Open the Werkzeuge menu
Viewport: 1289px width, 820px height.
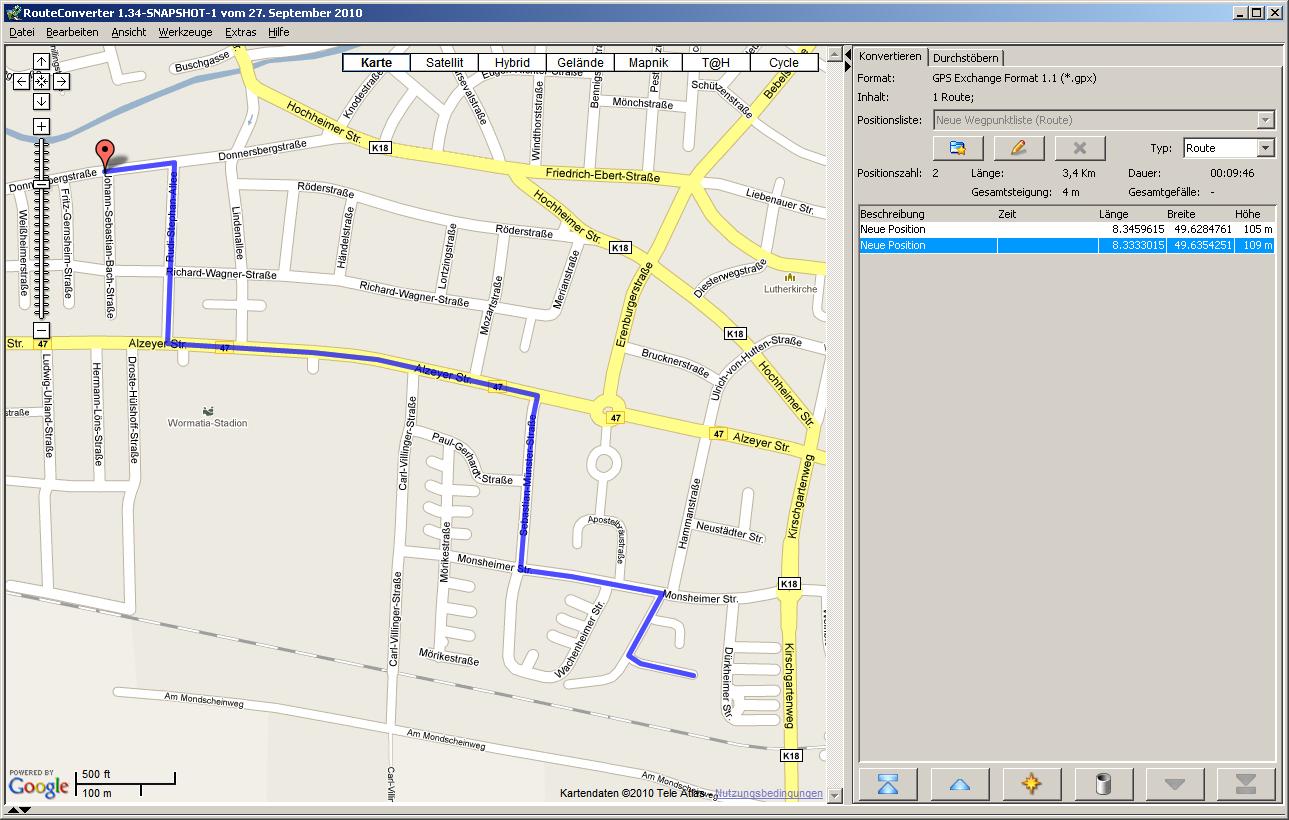[x=185, y=32]
